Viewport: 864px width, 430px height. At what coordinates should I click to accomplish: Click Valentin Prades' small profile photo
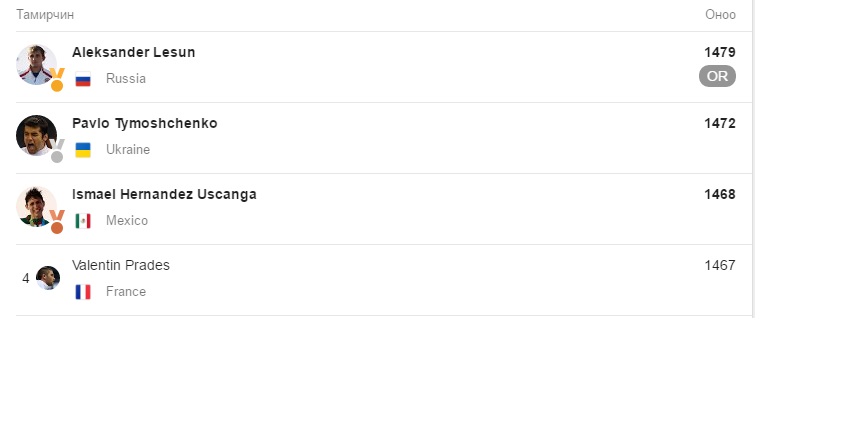(48, 278)
